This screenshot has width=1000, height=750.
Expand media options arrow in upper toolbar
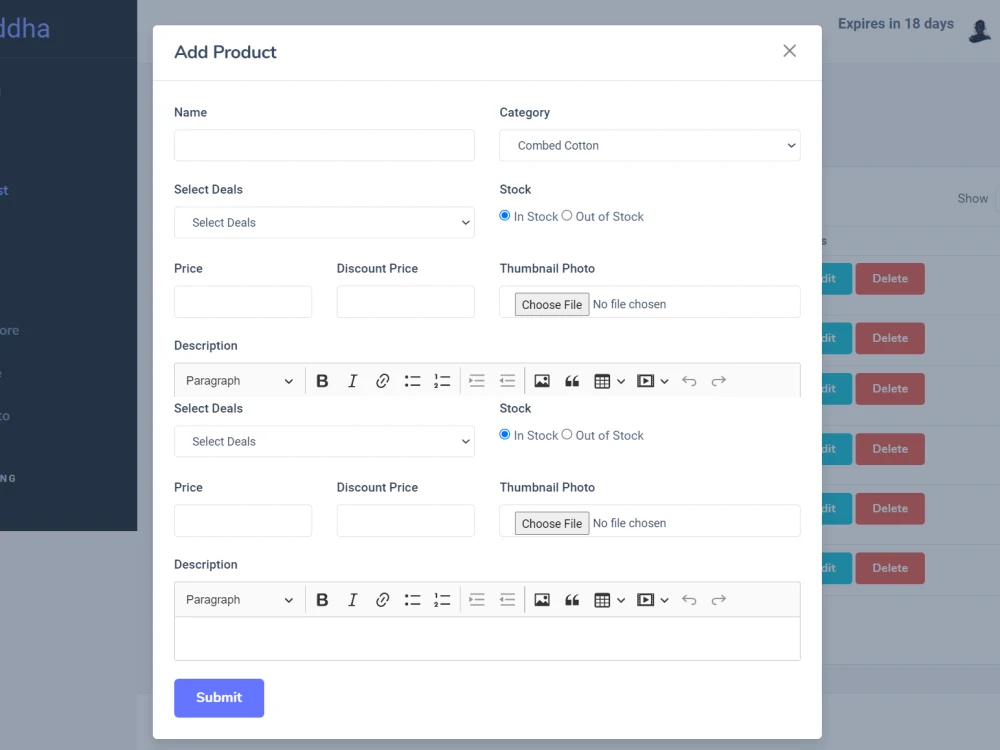pos(664,381)
